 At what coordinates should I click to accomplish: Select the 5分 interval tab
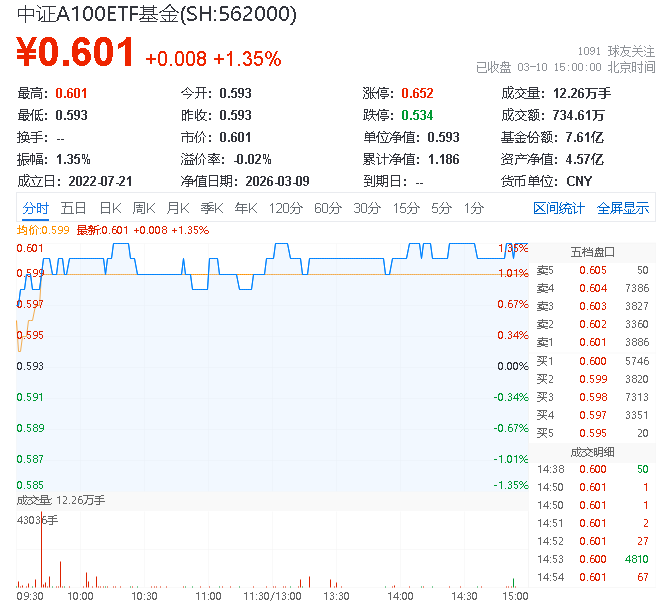coord(441,208)
